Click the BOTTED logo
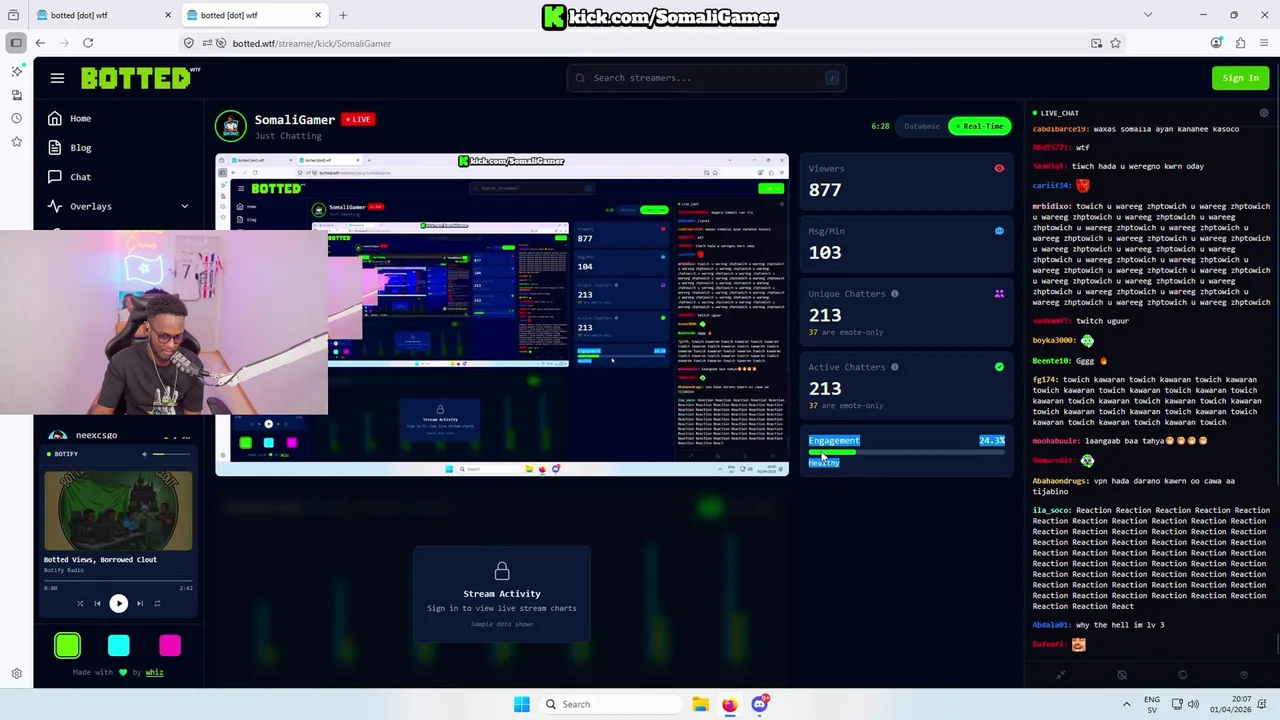The height and width of the screenshot is (720, 1280). click(x=140, y=78)
